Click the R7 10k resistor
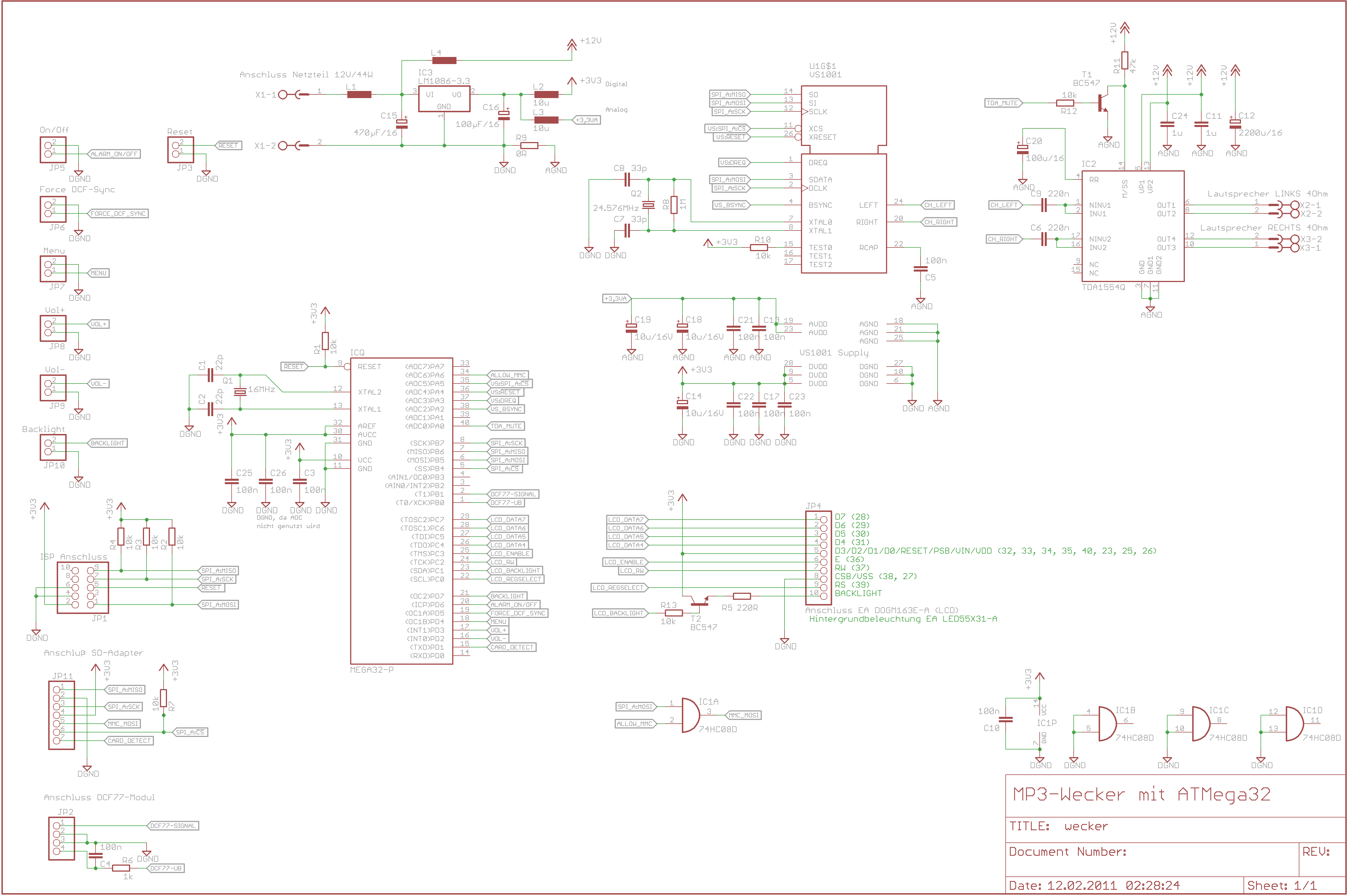The image size is (1347, 896). tap(163, 698)
